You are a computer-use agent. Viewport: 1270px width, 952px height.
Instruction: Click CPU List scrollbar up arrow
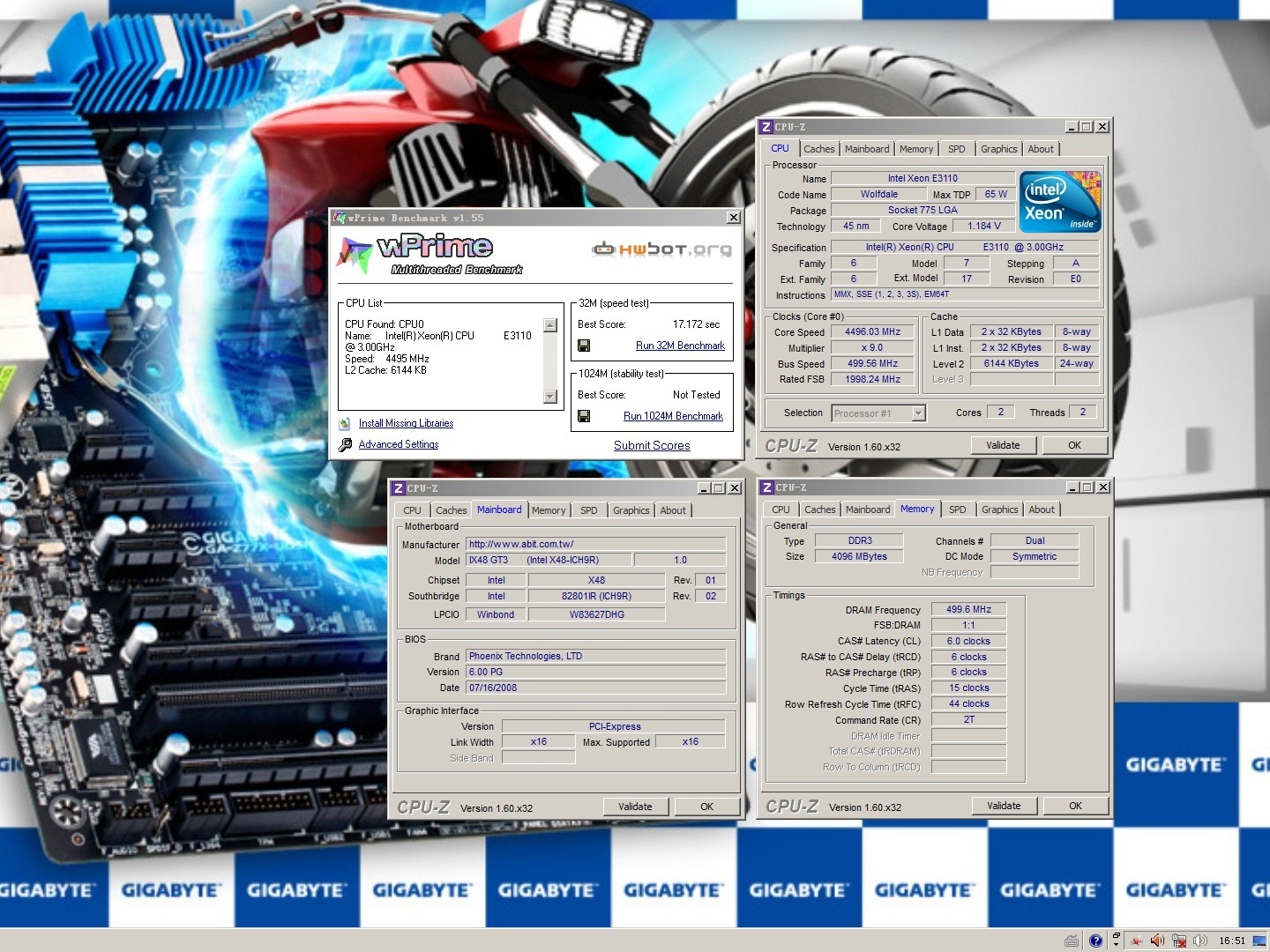[550, 325]
